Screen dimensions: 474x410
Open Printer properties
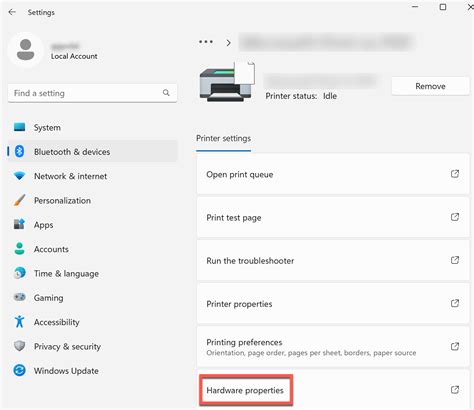pyautogui.click(x=333, y=304)
